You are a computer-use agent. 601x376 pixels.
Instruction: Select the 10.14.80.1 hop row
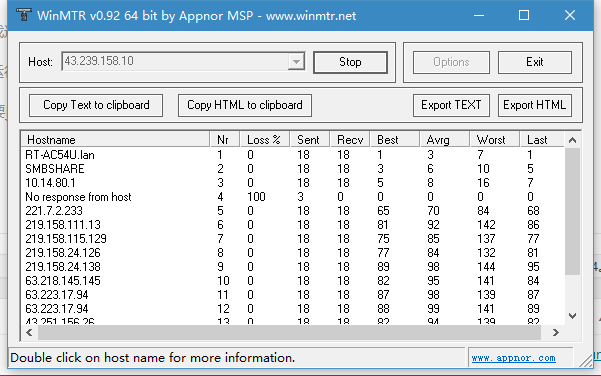[x=292, y=183]
